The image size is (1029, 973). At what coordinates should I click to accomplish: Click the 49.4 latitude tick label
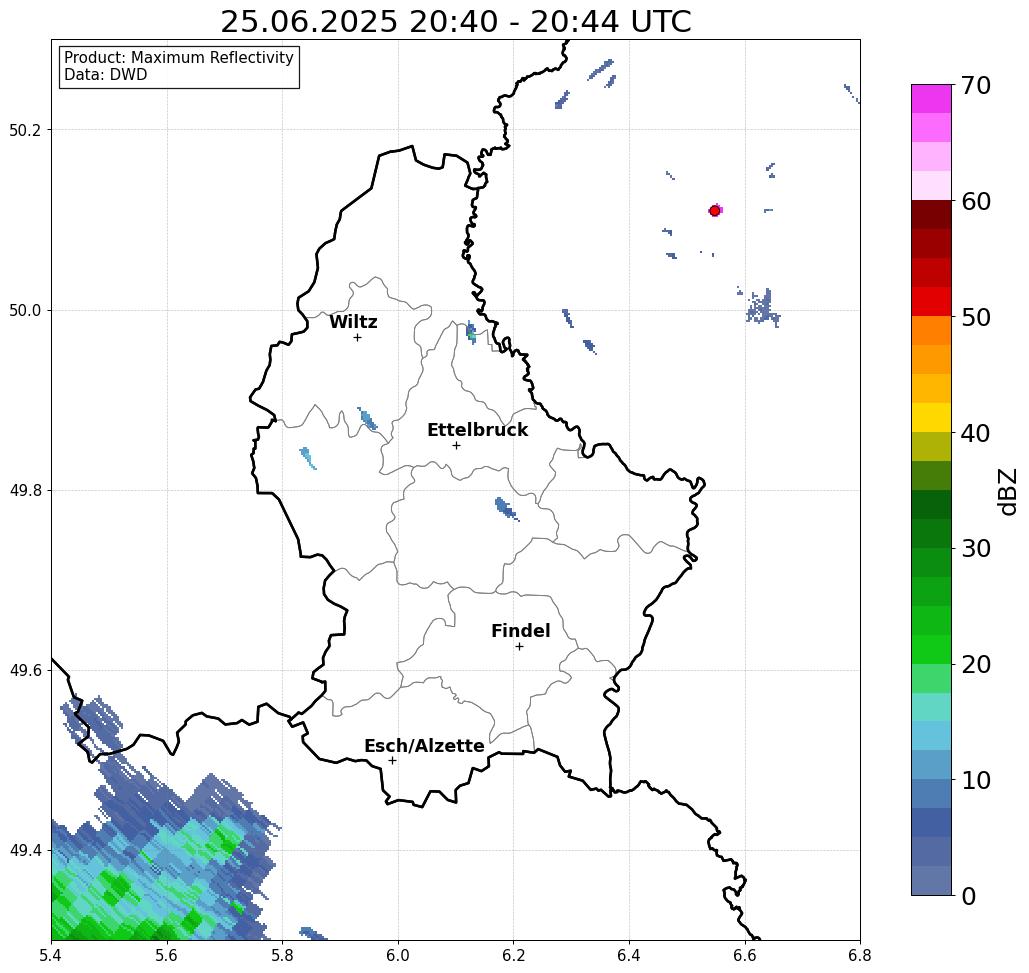click(25, 851)
